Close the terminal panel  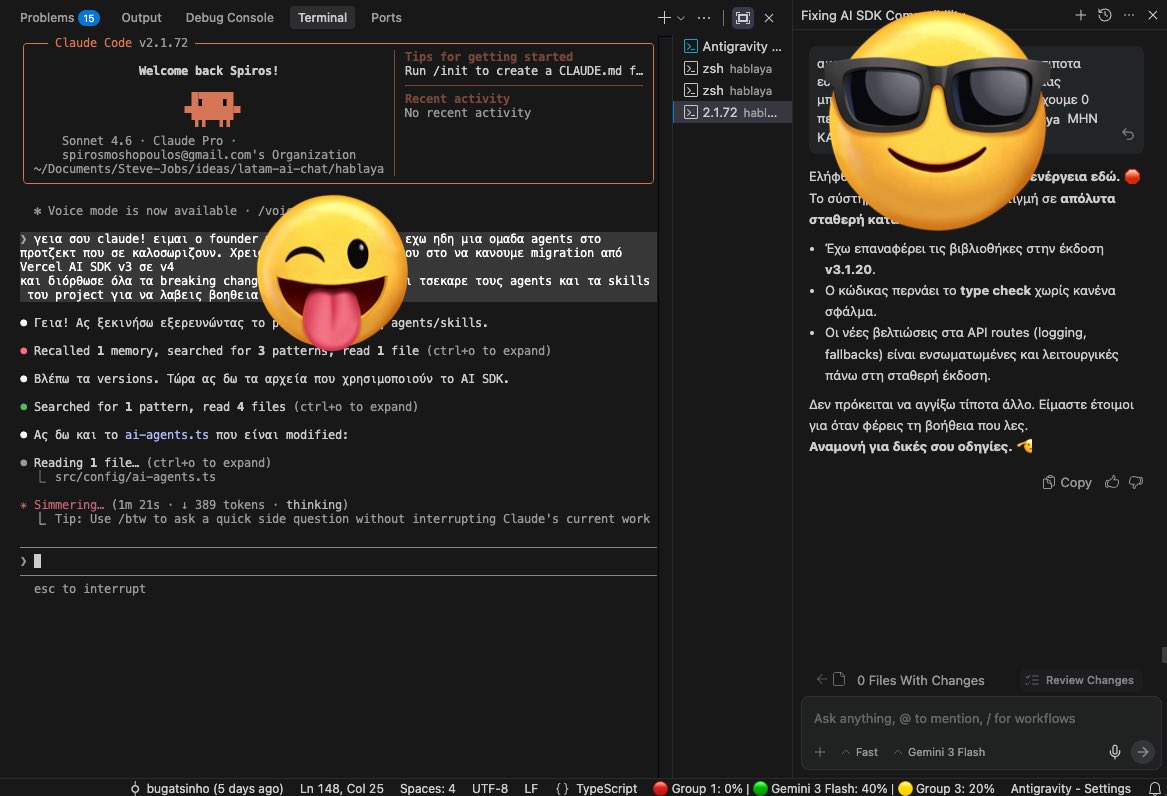point(769,18)
